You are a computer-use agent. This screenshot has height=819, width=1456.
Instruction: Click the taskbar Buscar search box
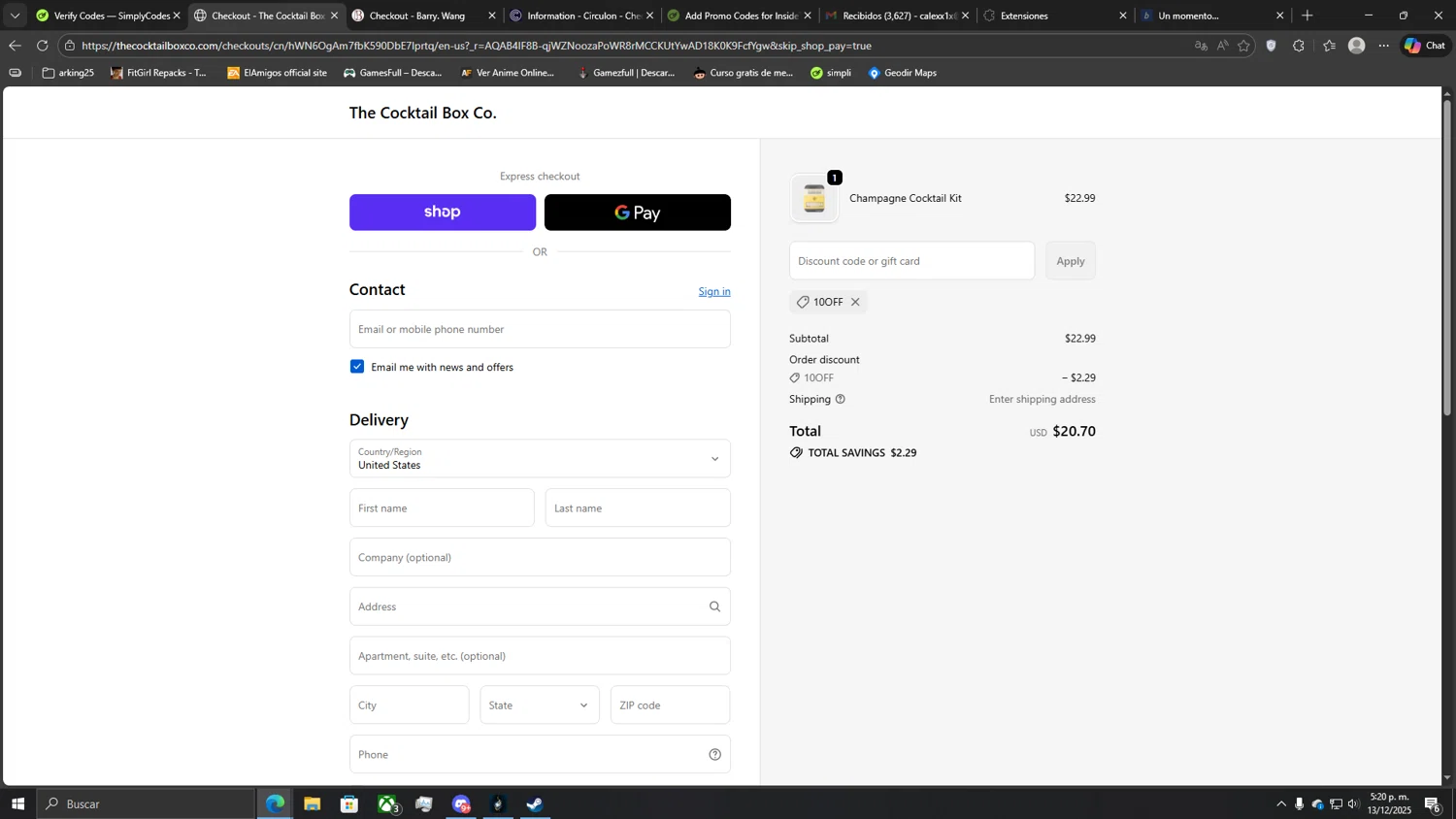pos(147,803)
